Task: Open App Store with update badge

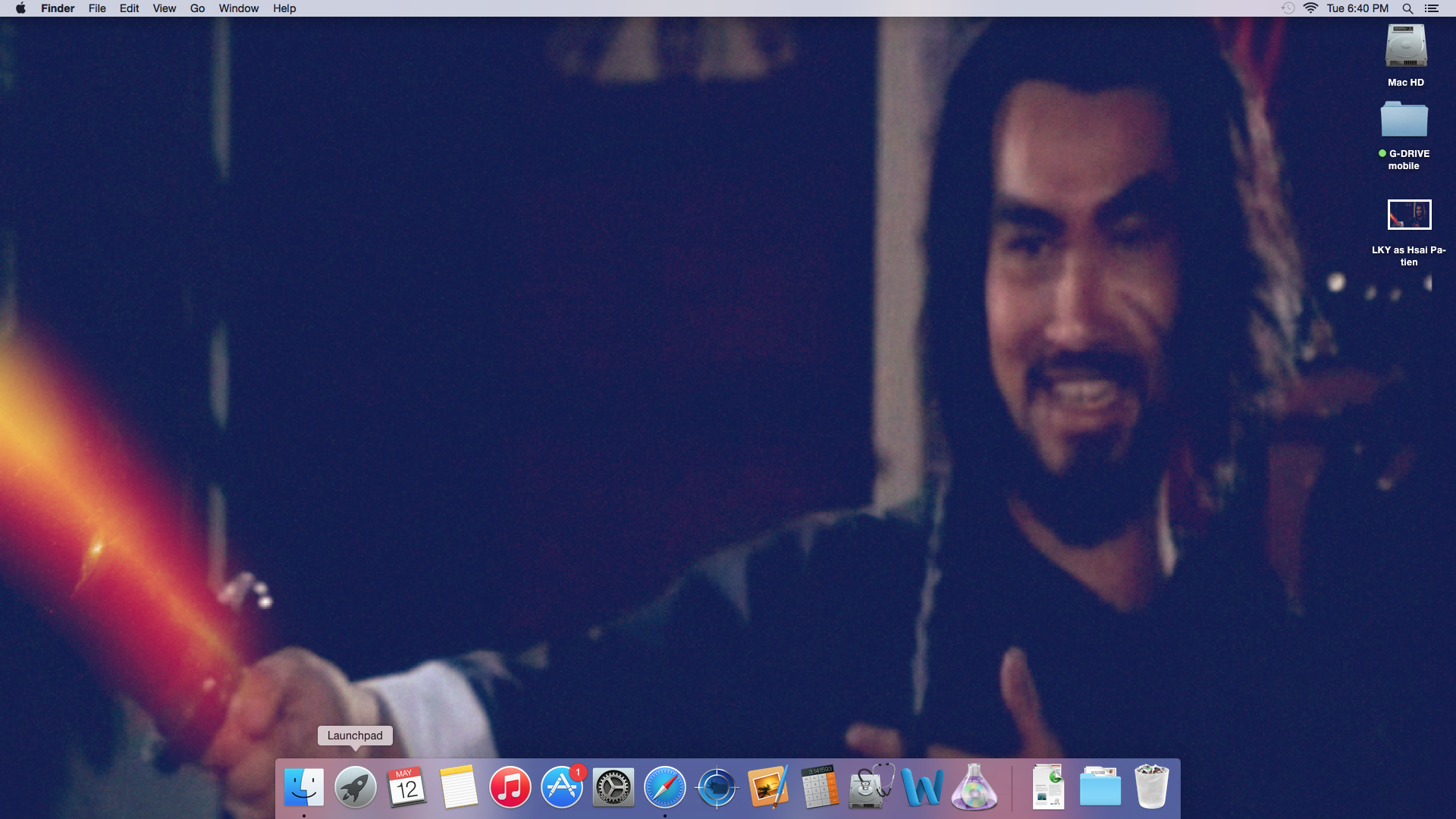Action: (562, 787)
